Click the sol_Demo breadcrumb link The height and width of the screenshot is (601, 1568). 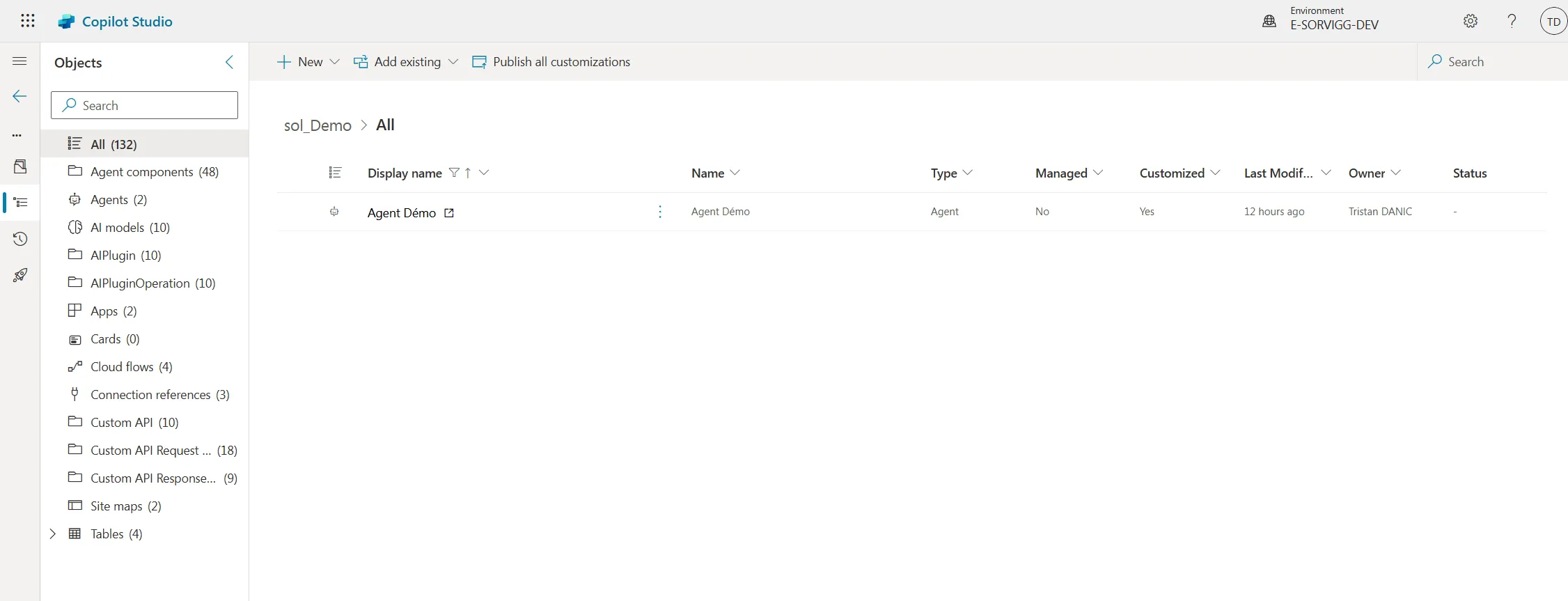click(x=317, y=125)
